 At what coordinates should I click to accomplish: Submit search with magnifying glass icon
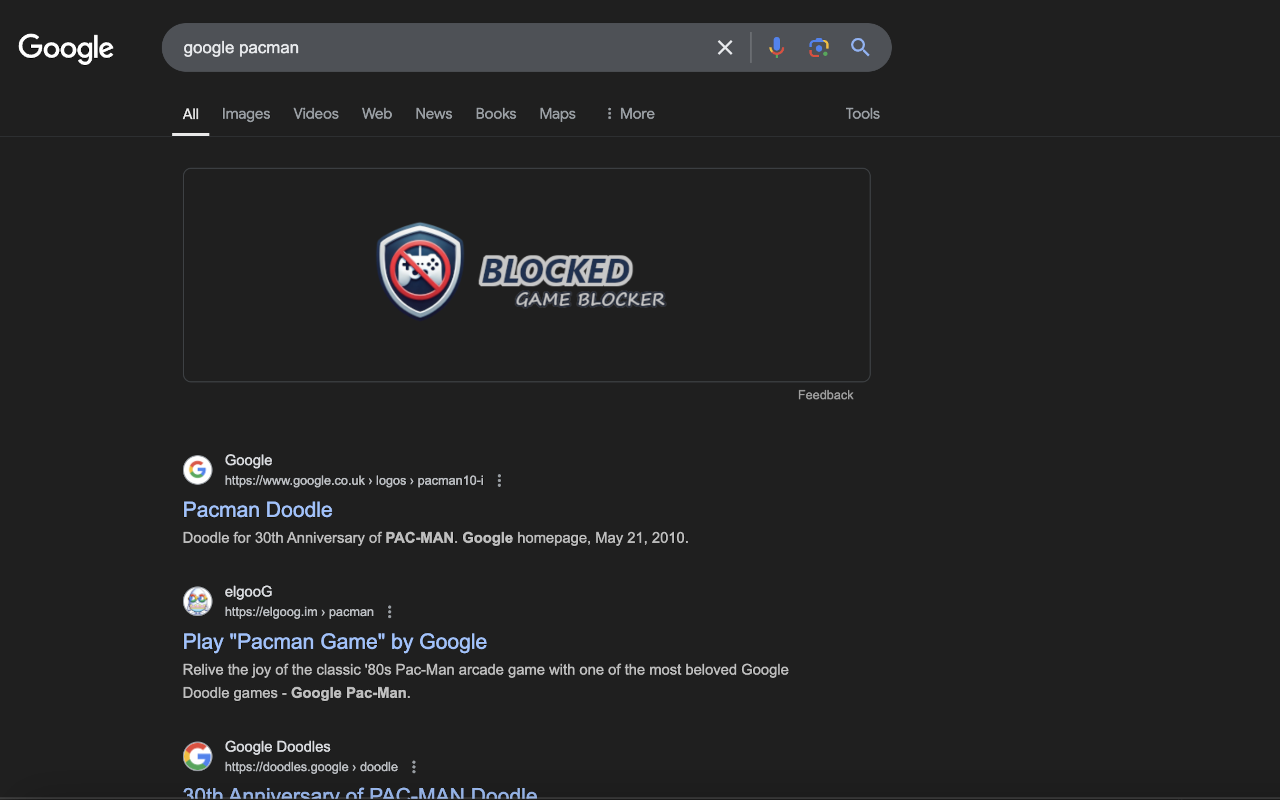tap(860, 47)
